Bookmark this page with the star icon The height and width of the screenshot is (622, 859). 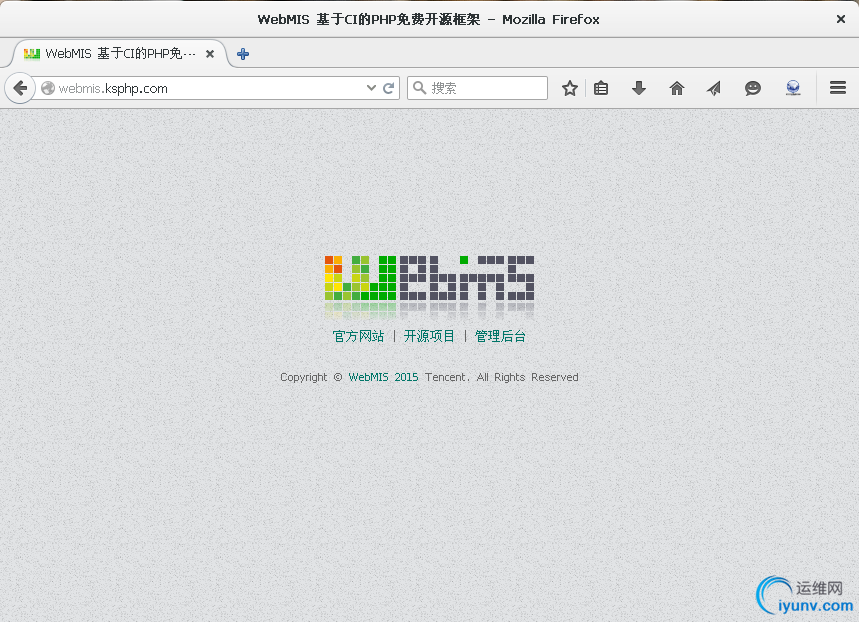(570, 88)
